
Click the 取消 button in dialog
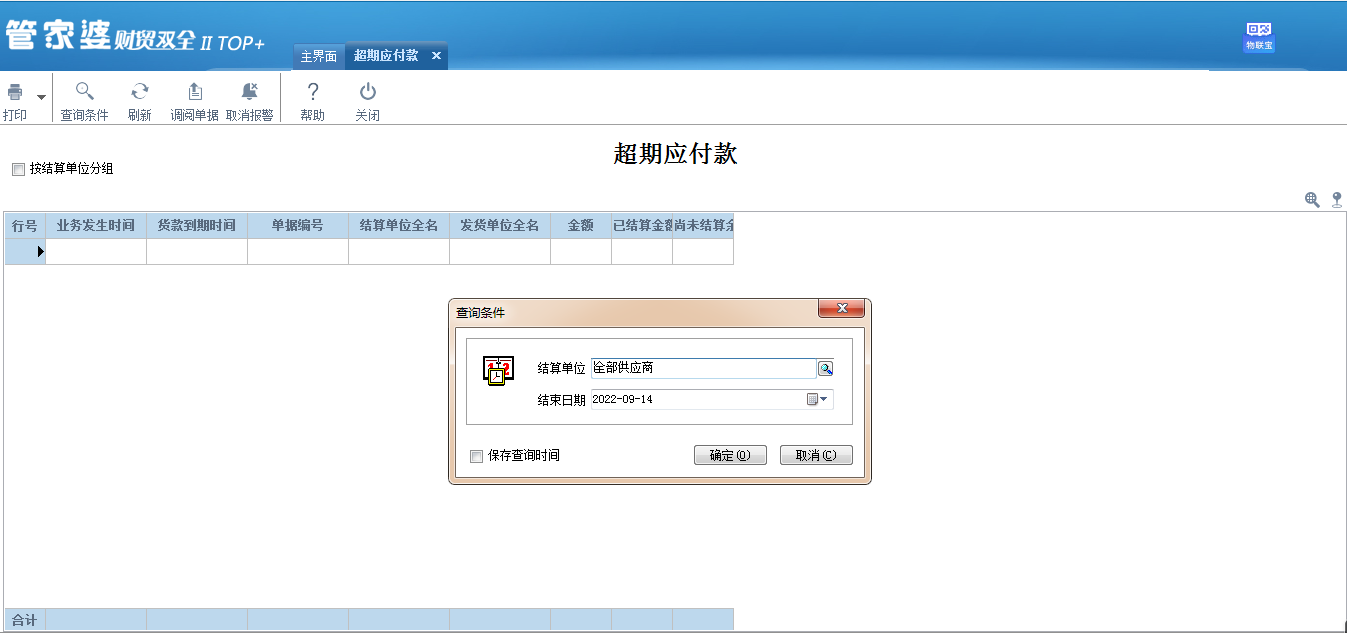pos(816,456)
